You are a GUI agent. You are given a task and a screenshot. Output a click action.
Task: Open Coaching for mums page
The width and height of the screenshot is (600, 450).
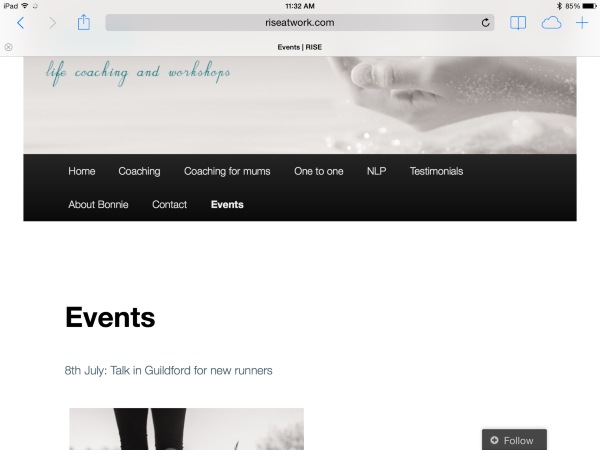[227, 171]
